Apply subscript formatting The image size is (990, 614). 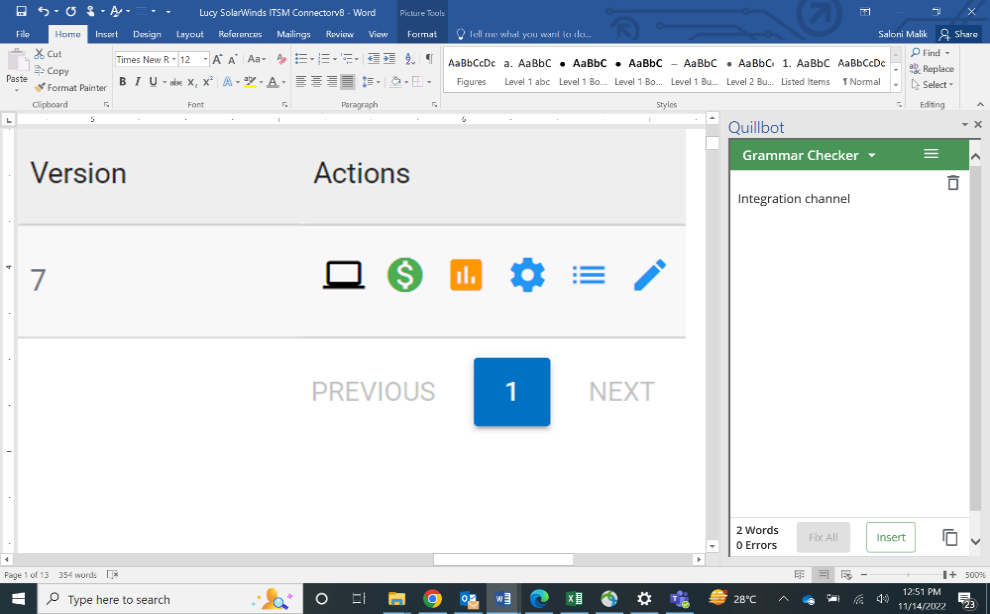tap(192, 82)
